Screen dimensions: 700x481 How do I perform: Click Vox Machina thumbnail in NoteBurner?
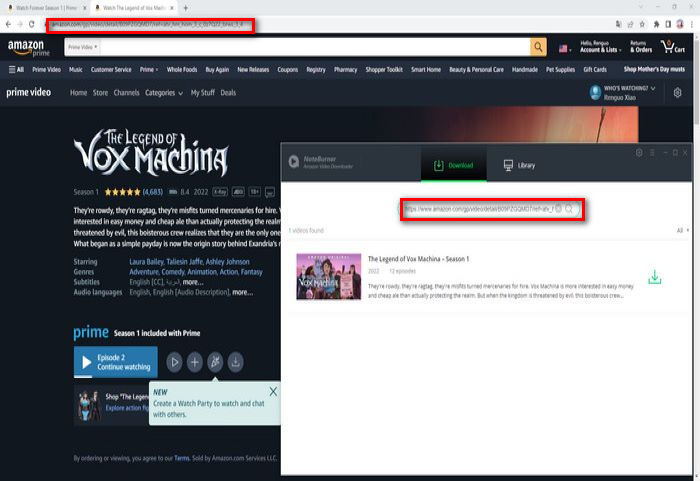(x=329, y=276)
